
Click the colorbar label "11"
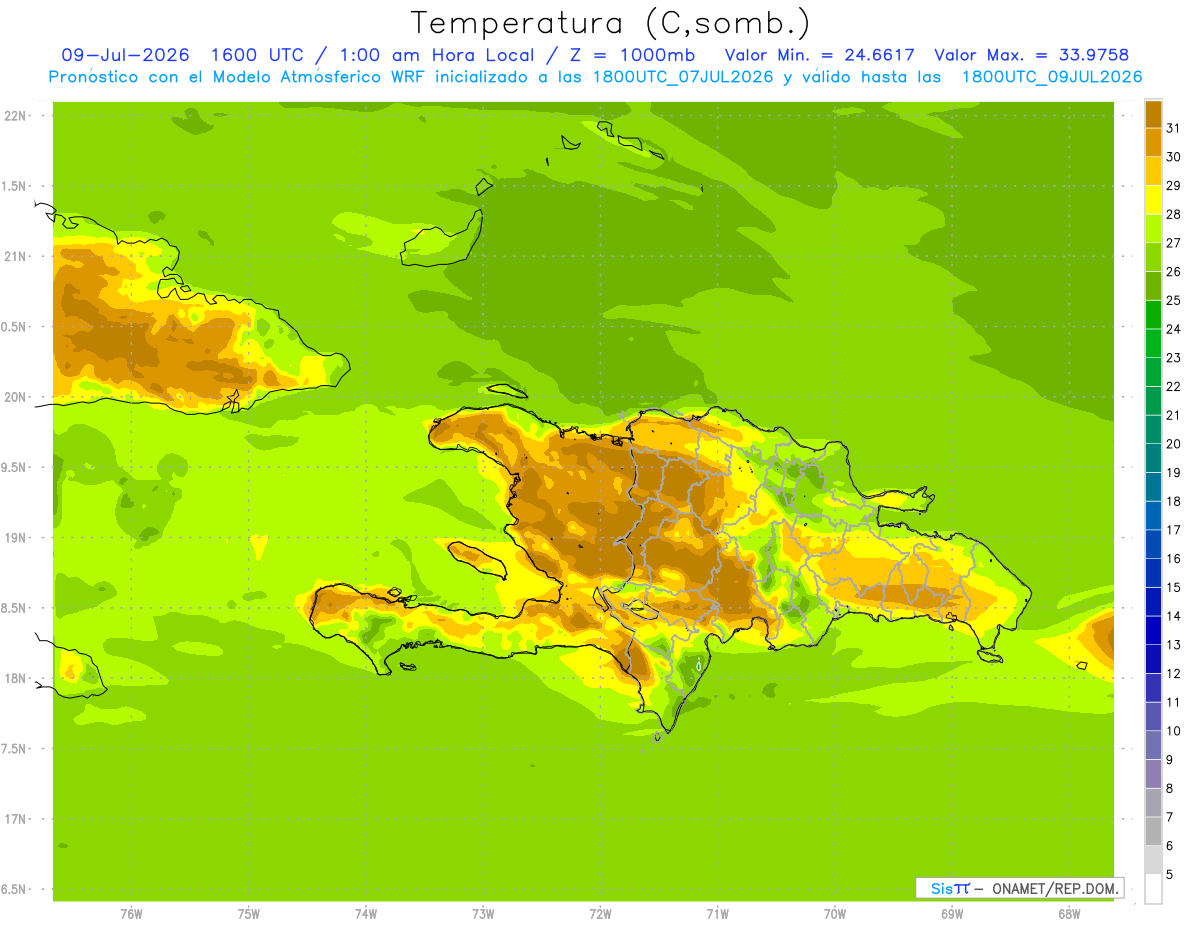click(x=1173, y=702)
